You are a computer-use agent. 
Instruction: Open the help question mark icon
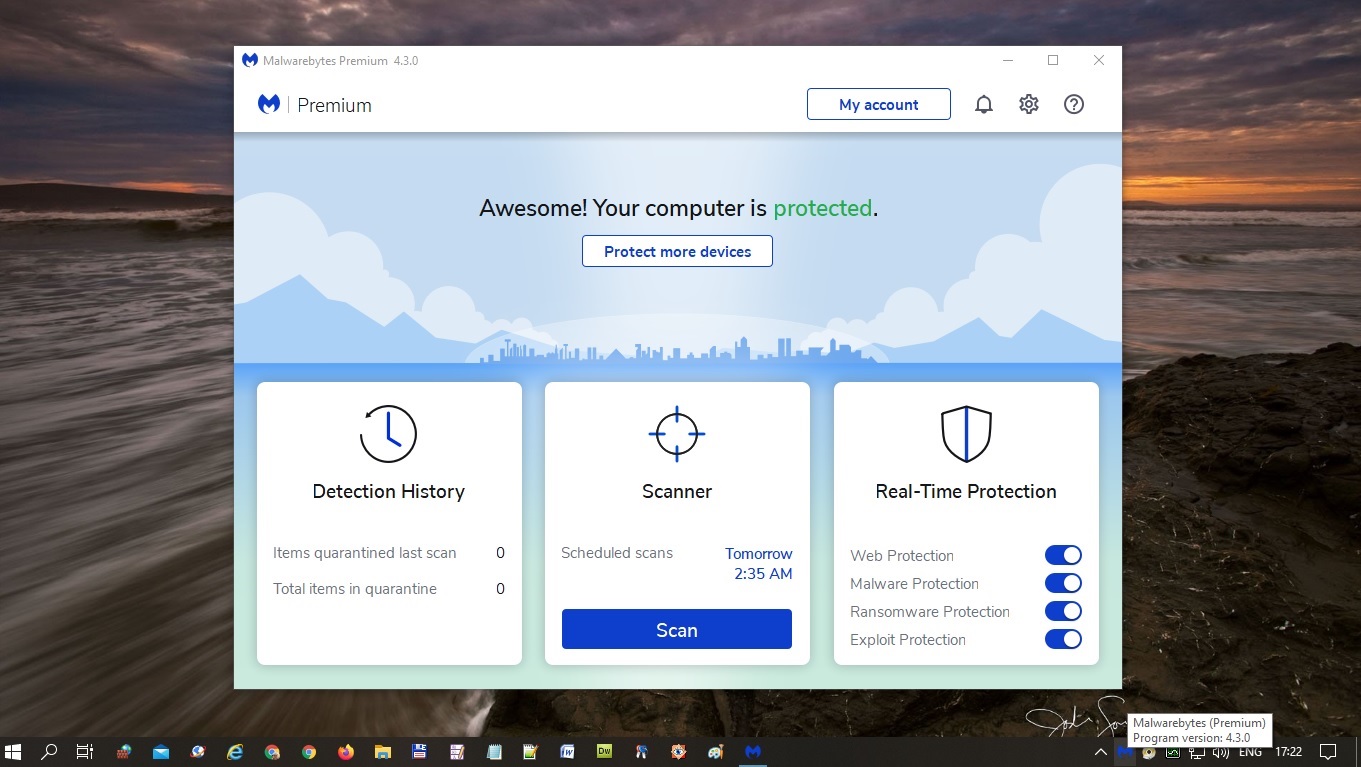1074,104
